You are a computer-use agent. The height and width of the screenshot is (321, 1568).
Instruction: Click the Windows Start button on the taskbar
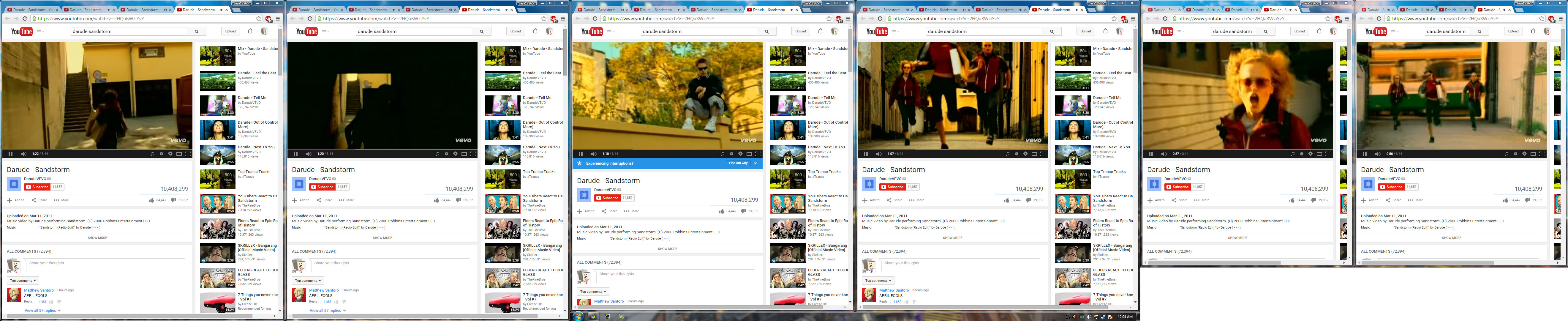(x=578, y=316)
